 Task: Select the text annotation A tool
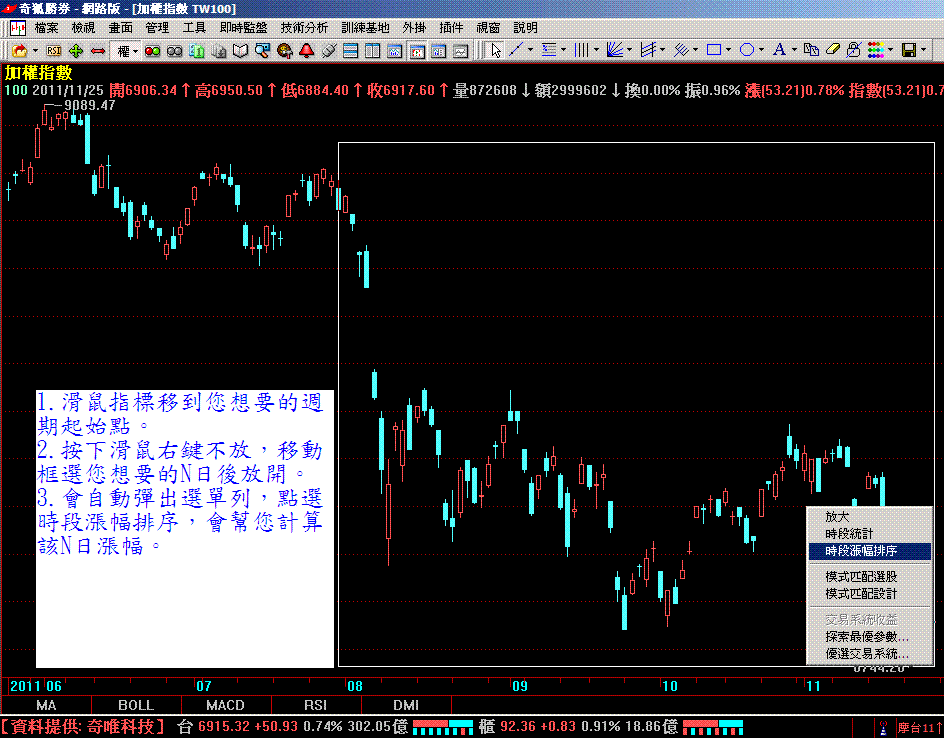(x=780, y=50)
